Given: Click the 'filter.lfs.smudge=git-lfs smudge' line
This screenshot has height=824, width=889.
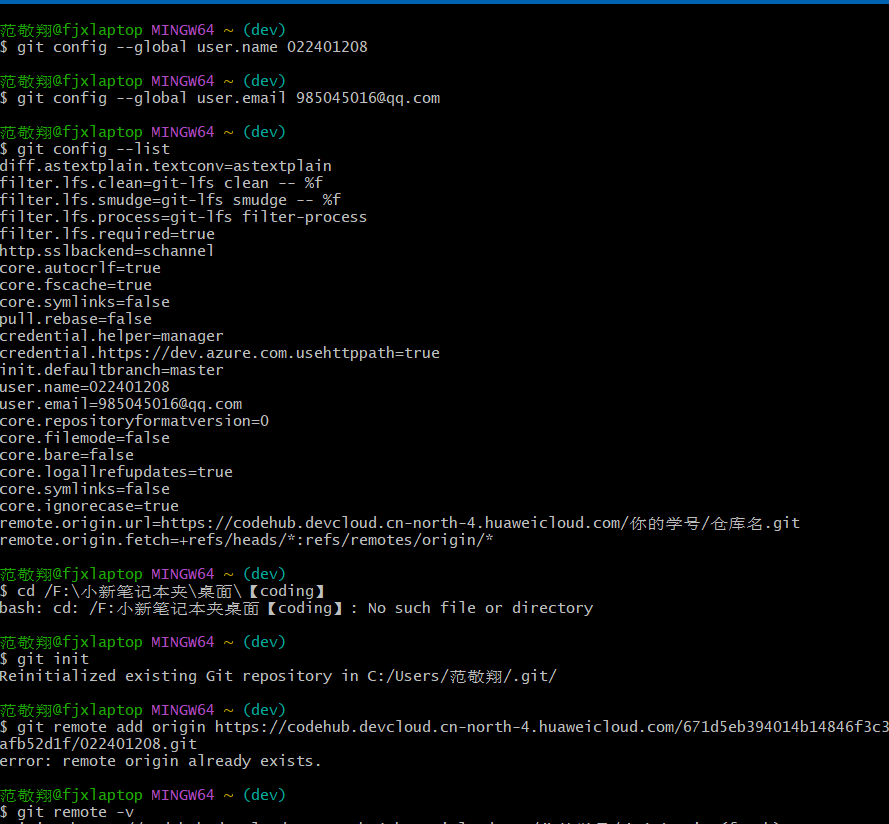Looking at the screenshot, I should (170, 200).
